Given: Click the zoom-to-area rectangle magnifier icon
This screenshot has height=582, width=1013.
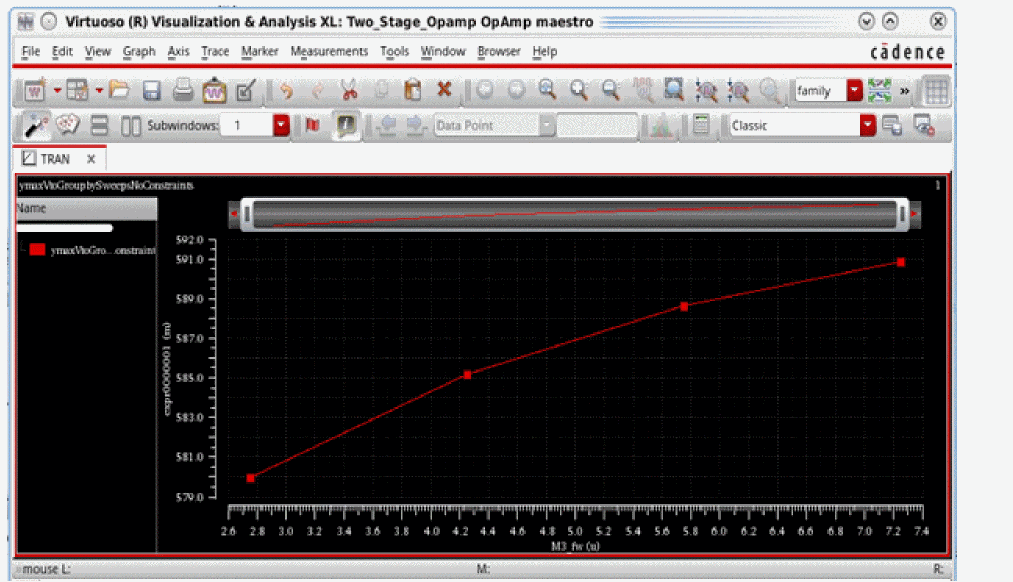Looking at the screenshot, I should (x=674, y=90).
